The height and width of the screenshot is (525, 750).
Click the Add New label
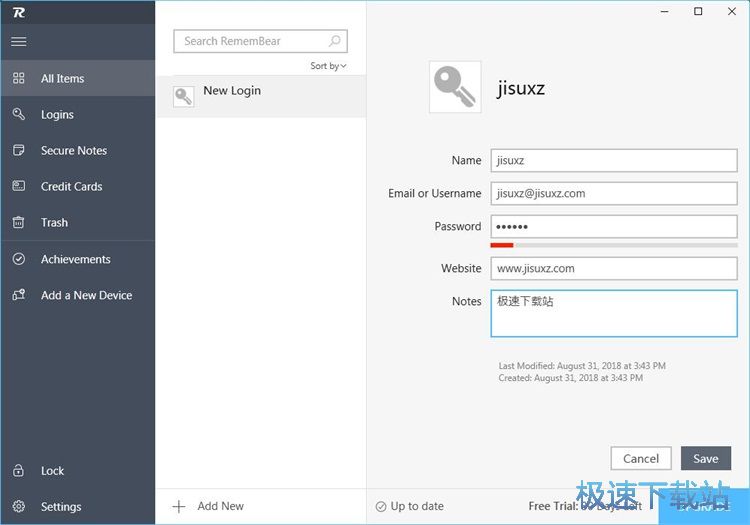pyautogui.click(x=221, y=506)
